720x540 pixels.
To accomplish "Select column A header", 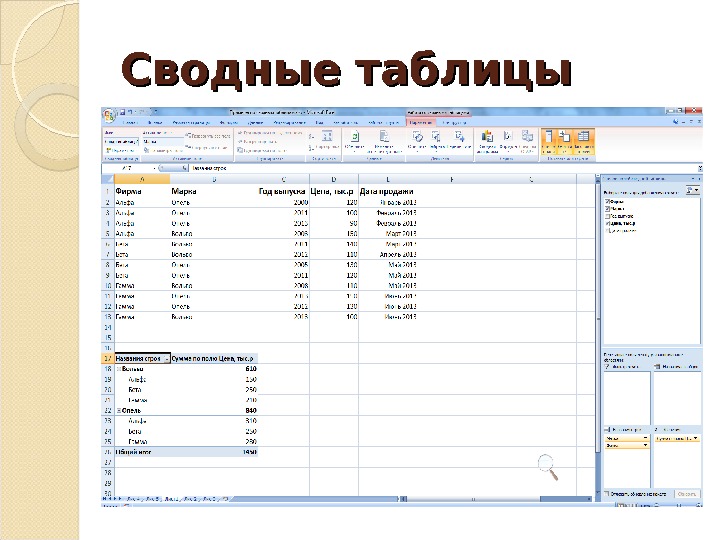I will point(142,180).
